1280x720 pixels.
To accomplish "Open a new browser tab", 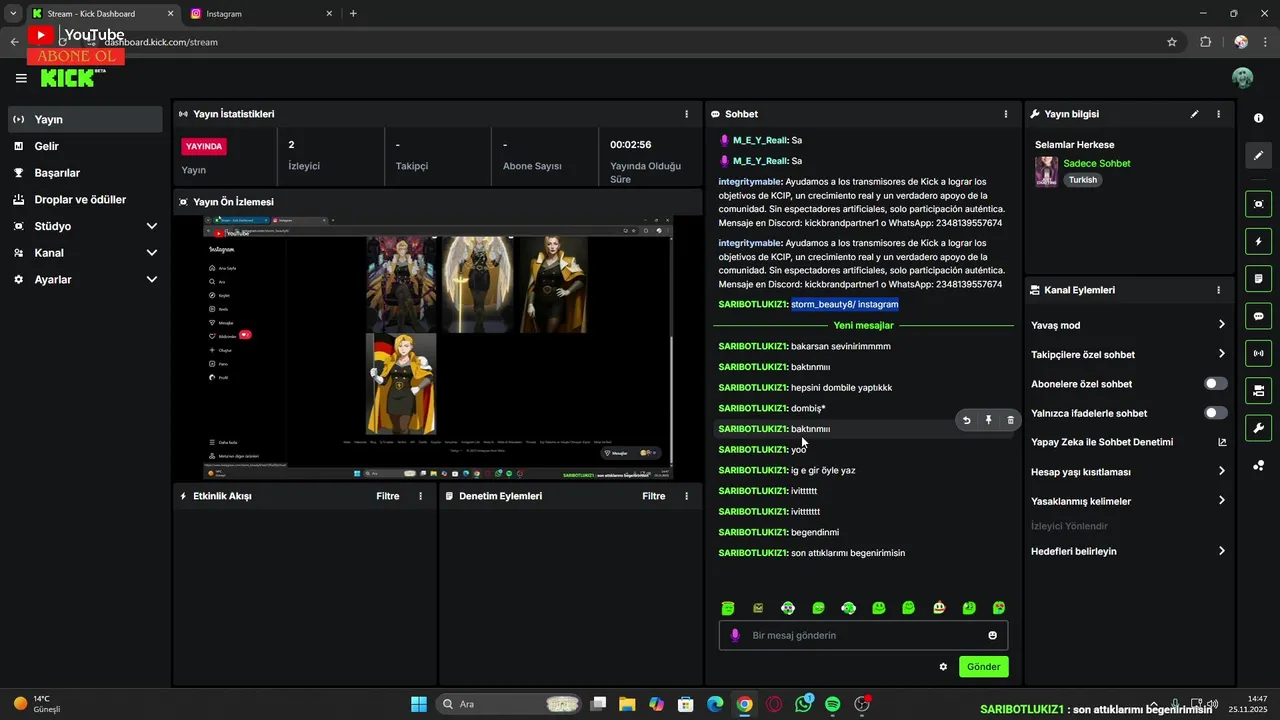I will coord(353,14).
